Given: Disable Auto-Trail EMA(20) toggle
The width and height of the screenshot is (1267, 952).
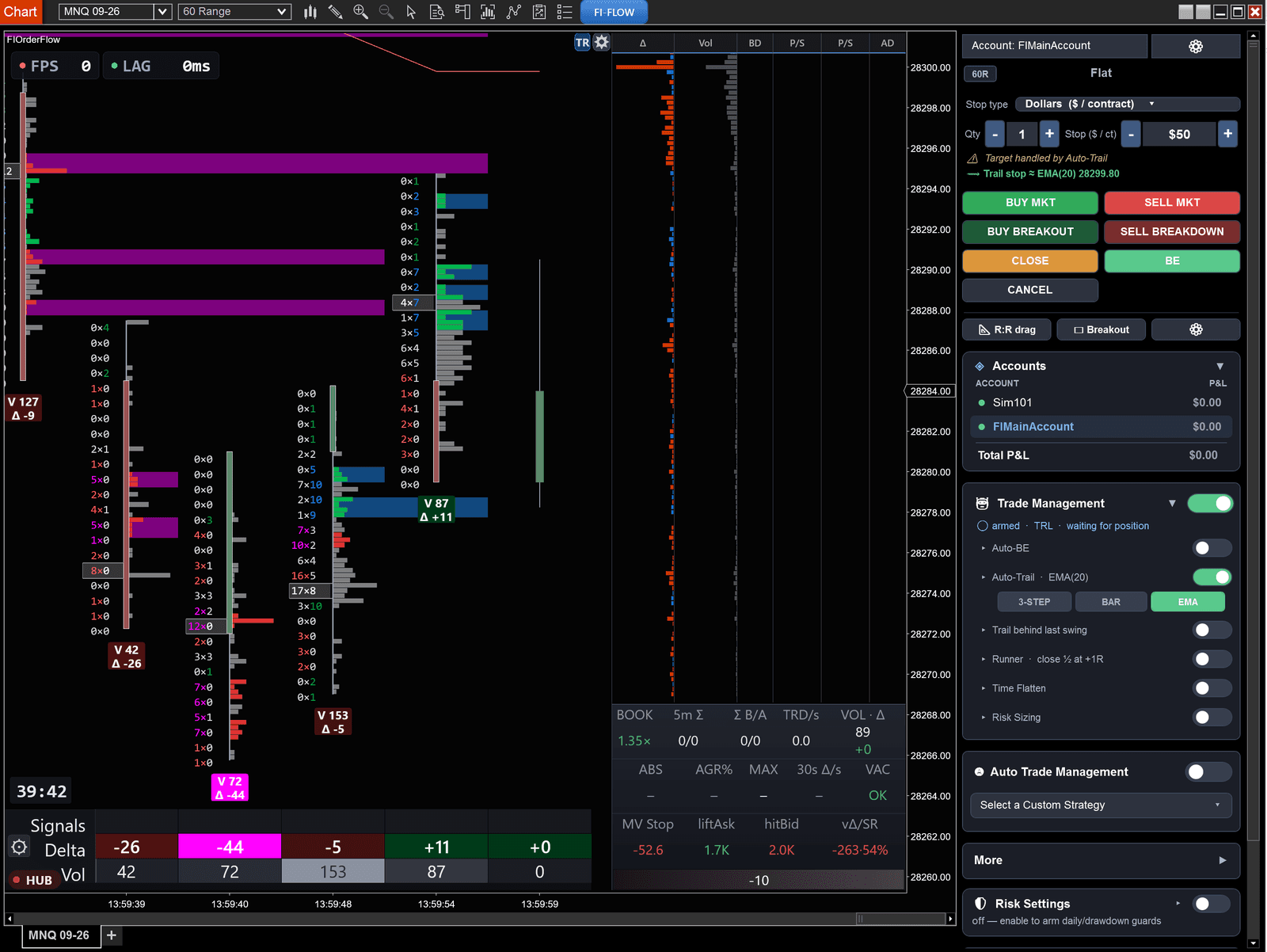Looking at the screenshot, I should click(1212, 577).
